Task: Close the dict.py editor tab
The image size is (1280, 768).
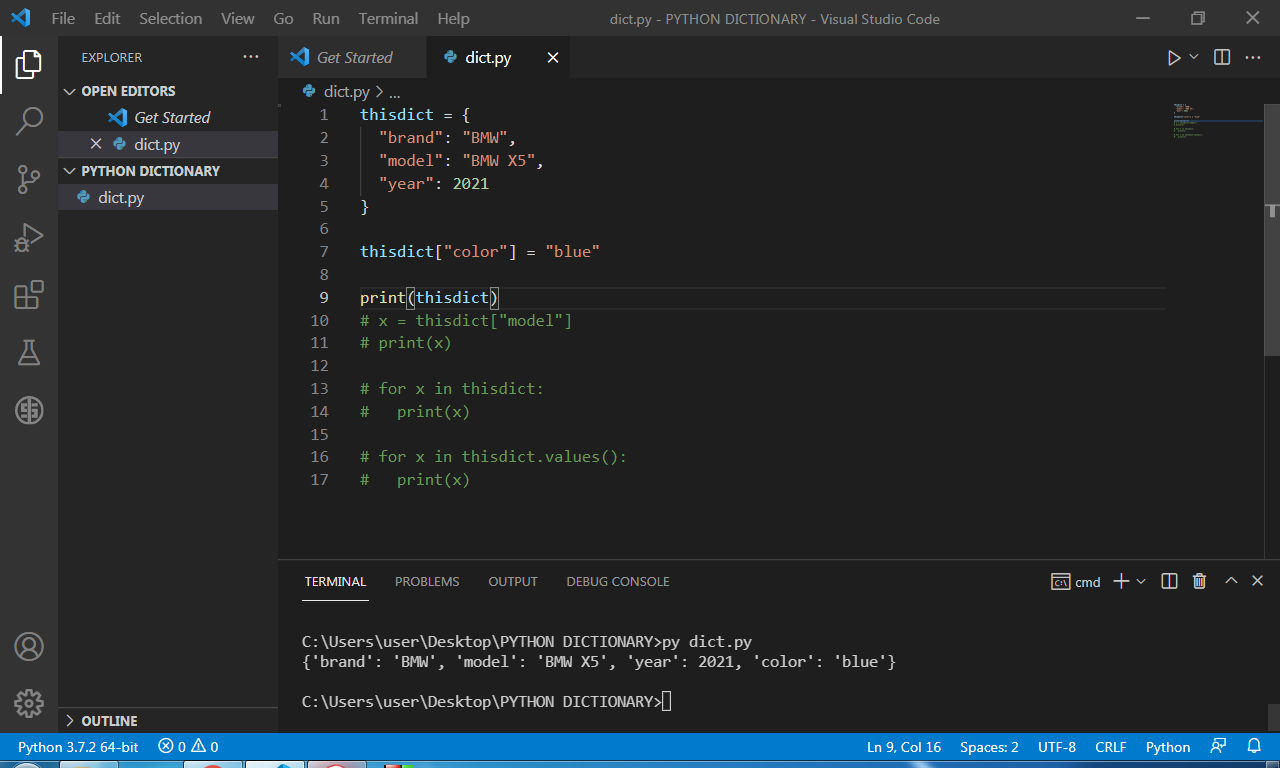Action: coord(552,58)
